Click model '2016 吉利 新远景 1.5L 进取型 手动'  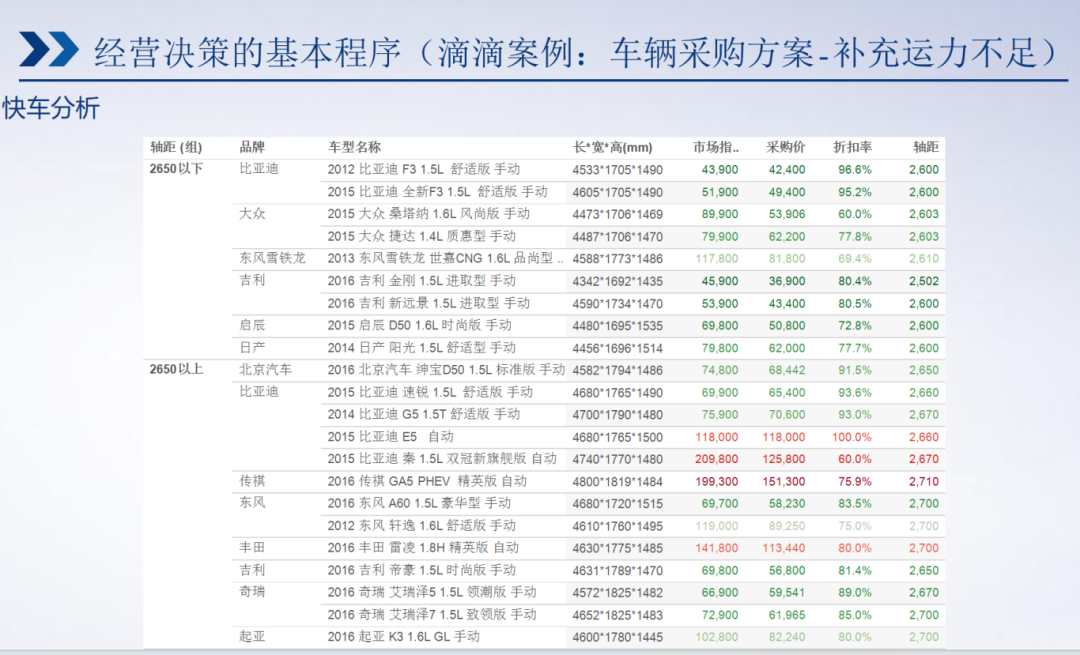[428, 303]
